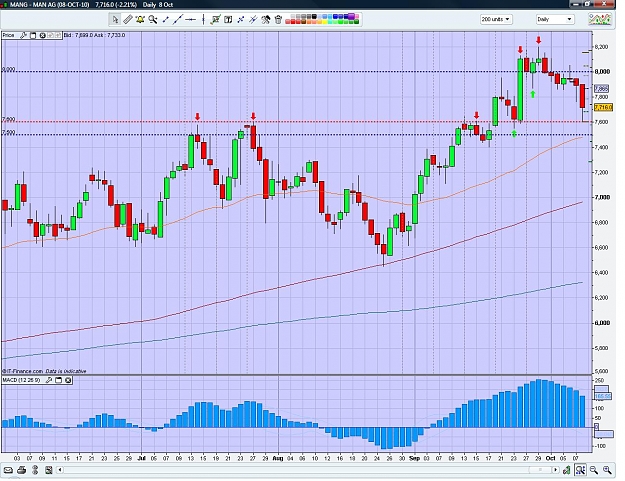The height and width of the screenshot is (481, 625).
Task: Click the Sep label on date axis
Action: coord(414,458)
